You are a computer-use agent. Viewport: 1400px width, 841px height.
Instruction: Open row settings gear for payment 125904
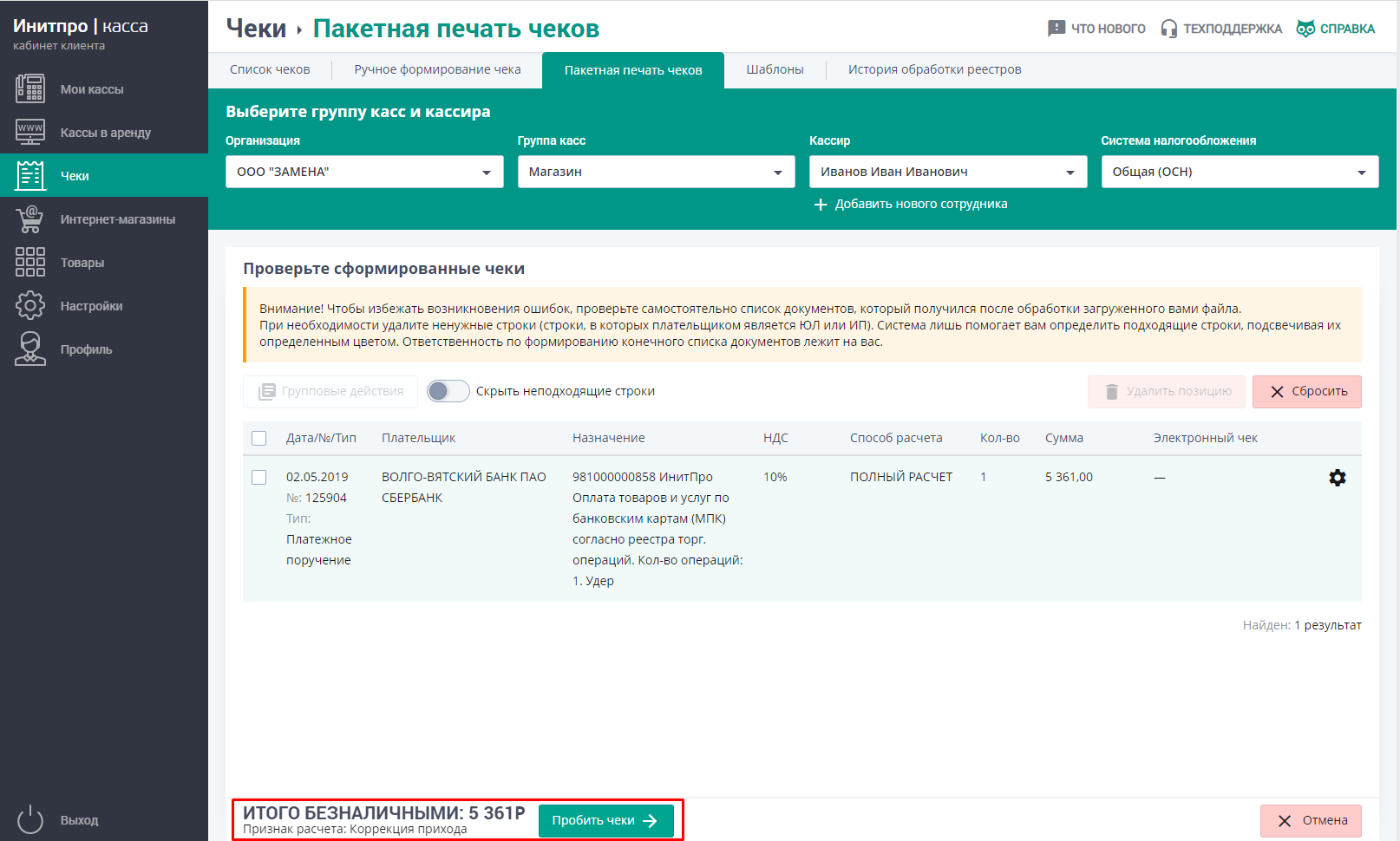1338,478
